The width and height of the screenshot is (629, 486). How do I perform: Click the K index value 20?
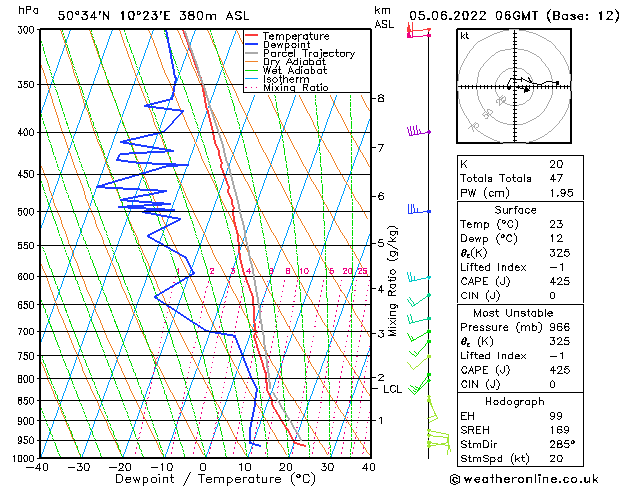click(x=556, y=164)
